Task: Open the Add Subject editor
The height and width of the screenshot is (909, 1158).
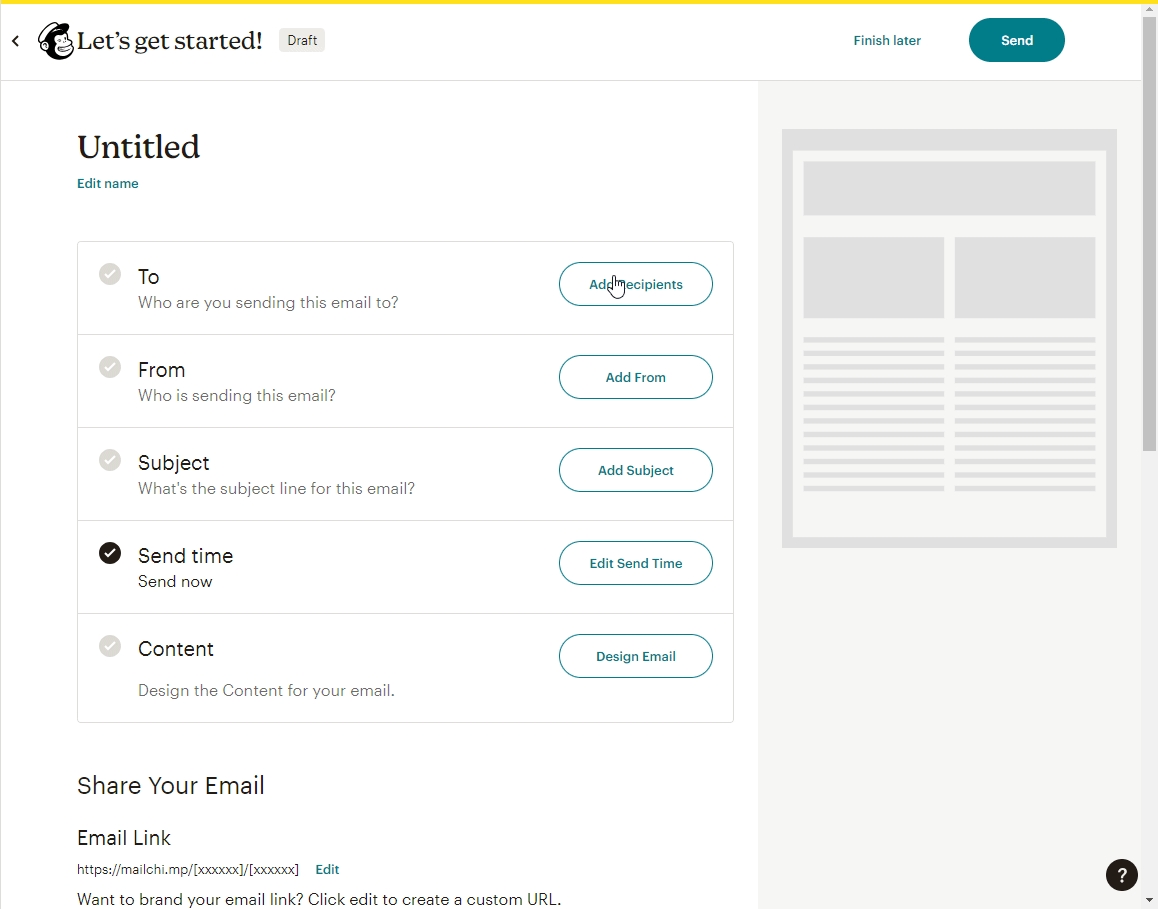Action: point(635,470)
